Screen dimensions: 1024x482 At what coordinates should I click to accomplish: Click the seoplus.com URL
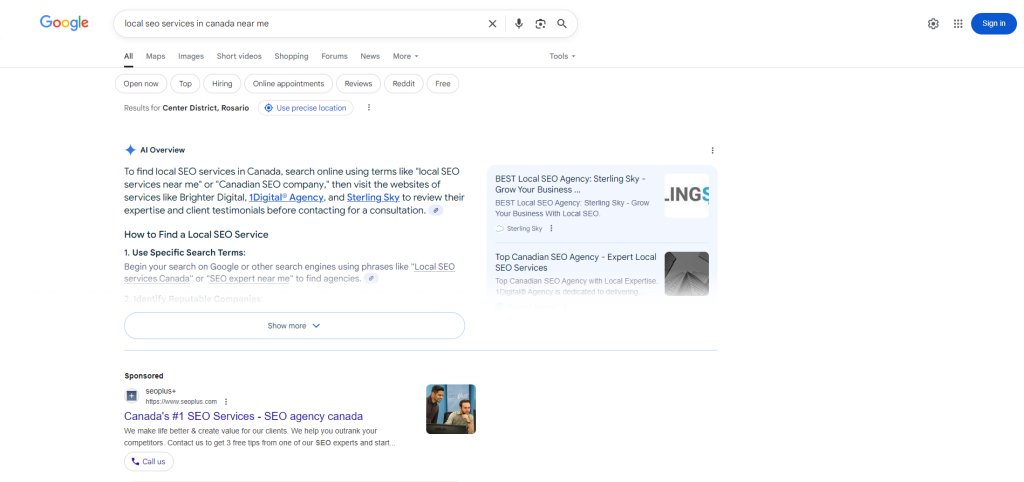click(x=181, y=402)
